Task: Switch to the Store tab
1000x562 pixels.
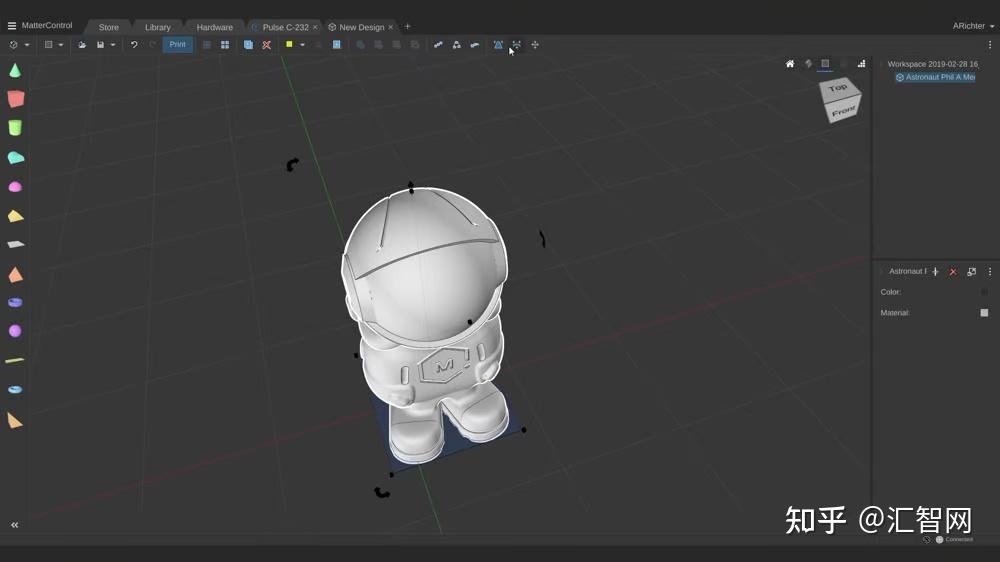Action: [x=108, y=27]
